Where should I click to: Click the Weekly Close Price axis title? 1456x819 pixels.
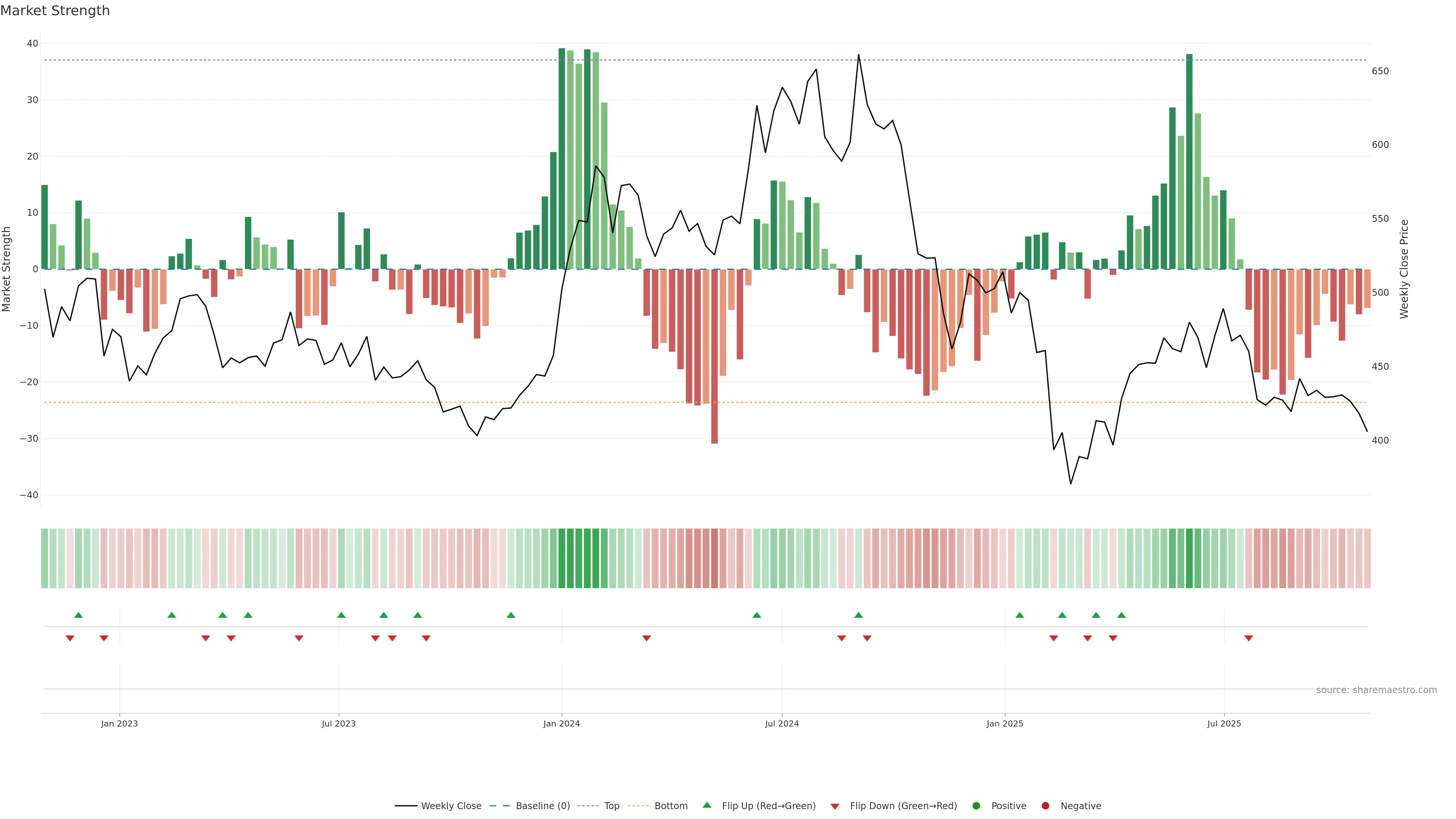tap(1404, 269)
